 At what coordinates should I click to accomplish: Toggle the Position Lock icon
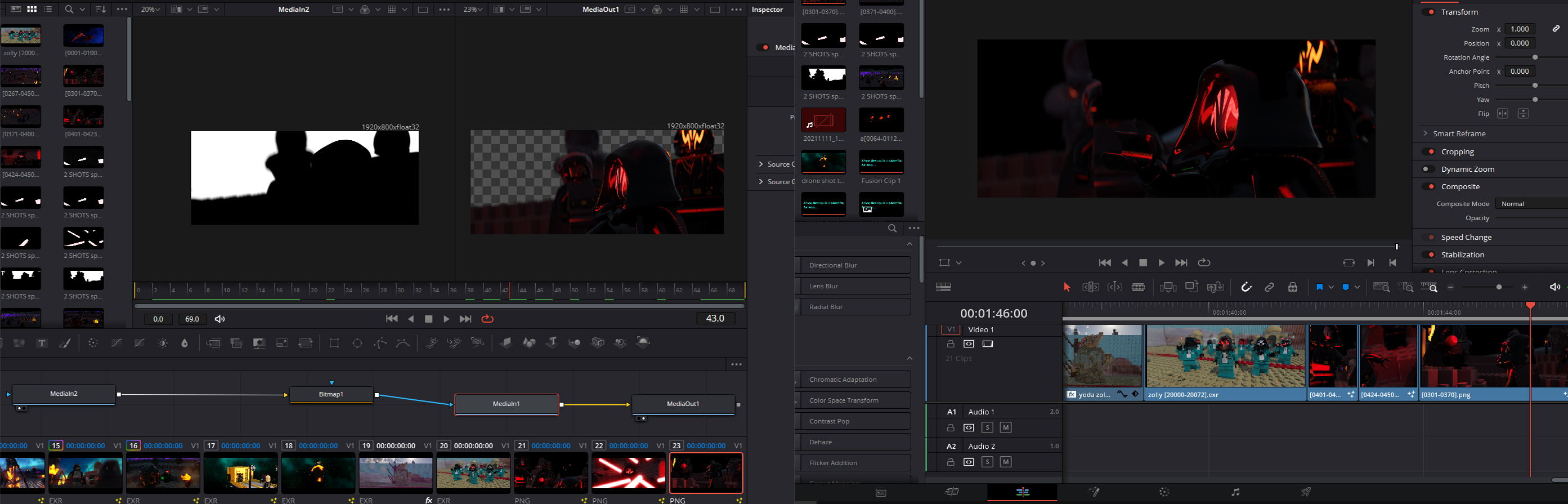tap(1293, 287)
